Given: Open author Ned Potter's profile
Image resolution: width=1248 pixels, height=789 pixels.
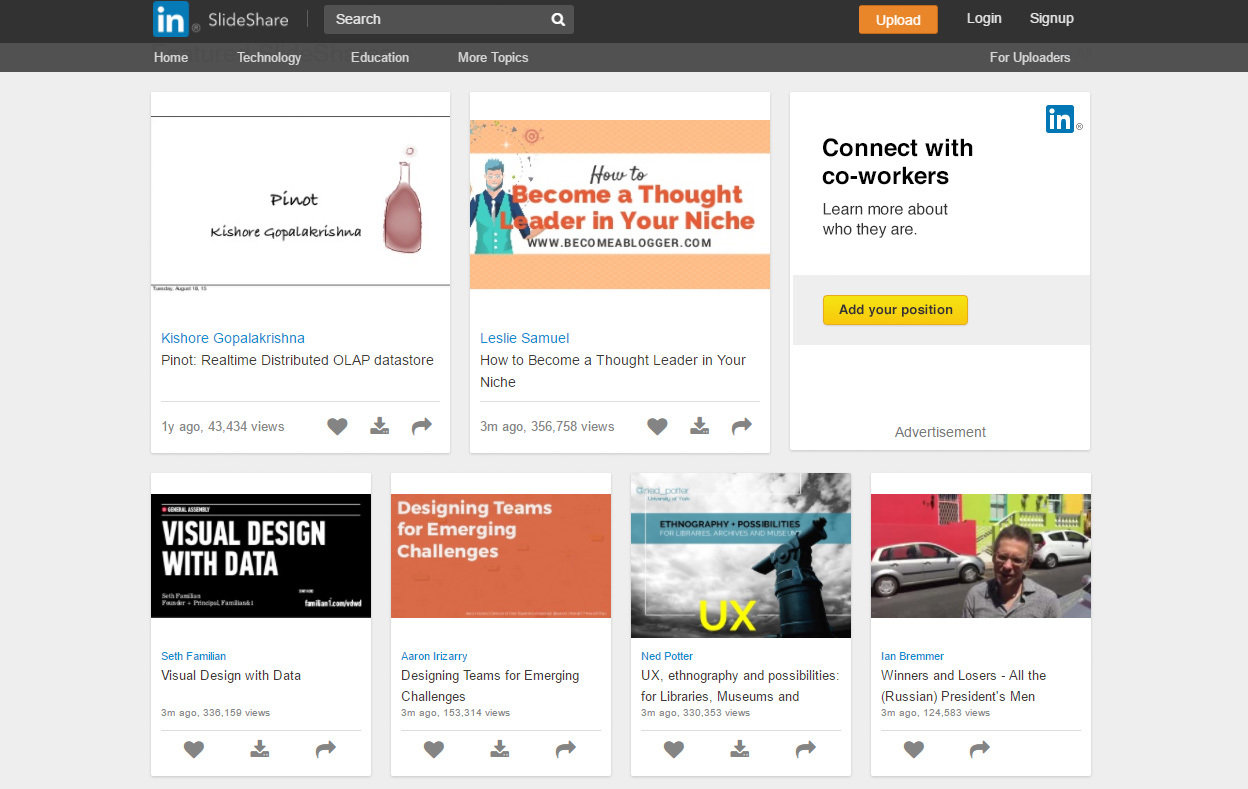Looking at the screenshot, I should (x=667, y=656).
